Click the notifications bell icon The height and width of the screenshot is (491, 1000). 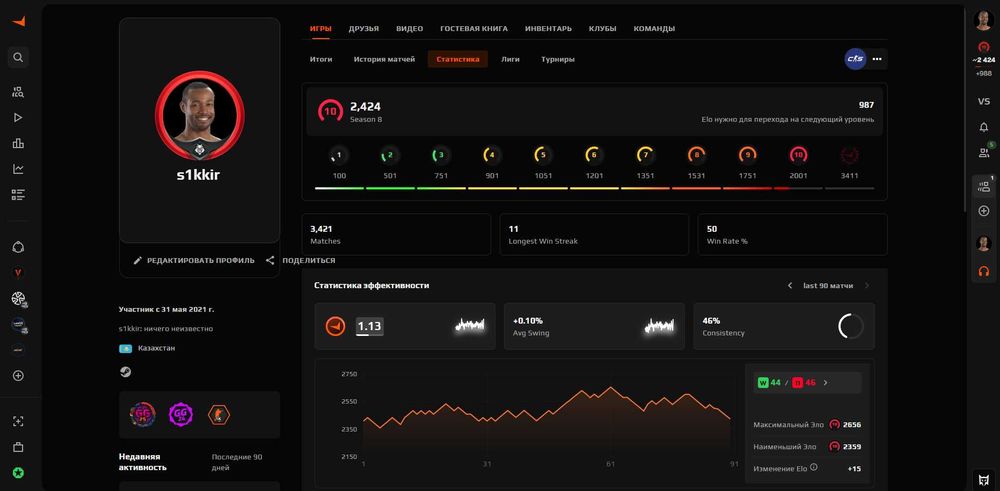tap(983, 128)
